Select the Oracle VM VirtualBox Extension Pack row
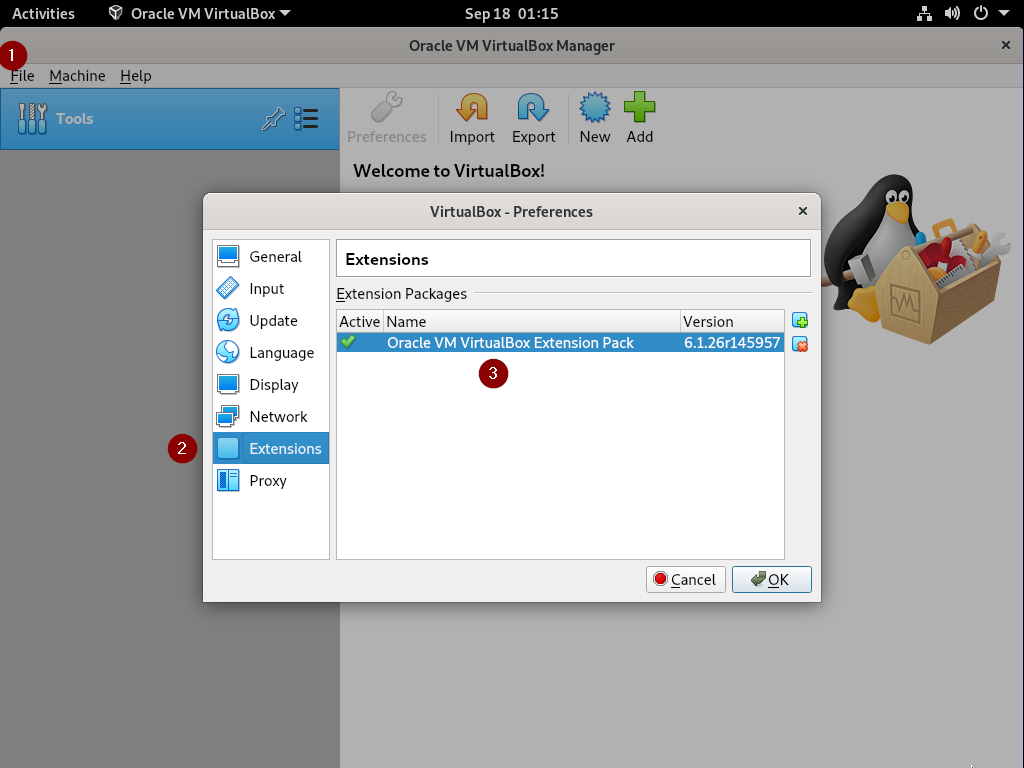 [560, 343]
